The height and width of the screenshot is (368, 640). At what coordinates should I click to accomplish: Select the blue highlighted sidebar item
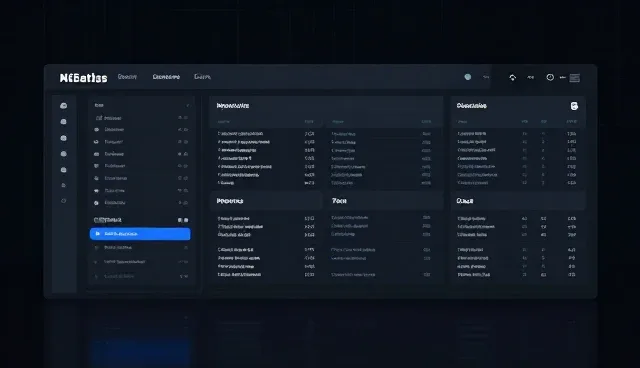[x=140, y=234]
